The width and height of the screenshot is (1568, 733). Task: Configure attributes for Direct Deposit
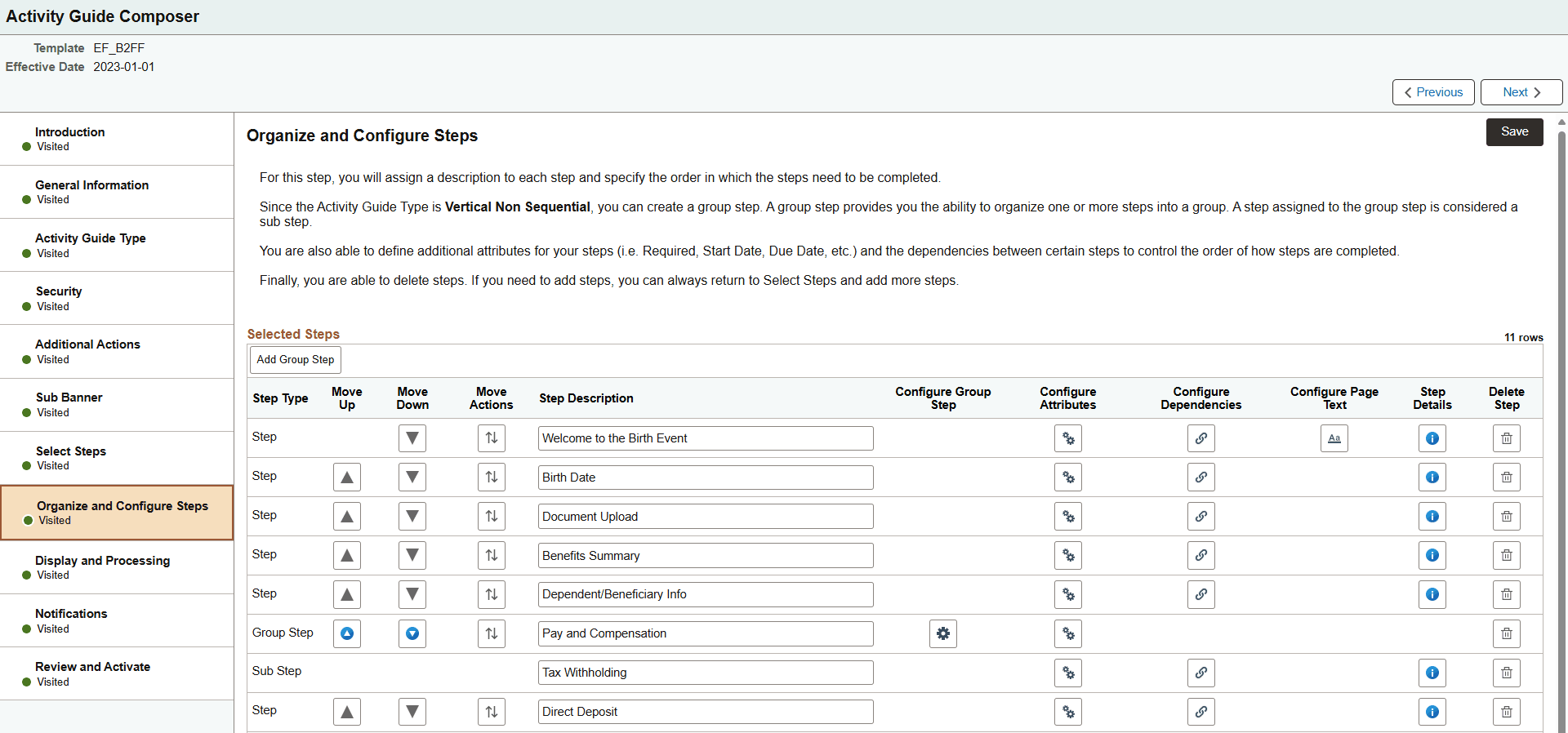[1068, 713]
